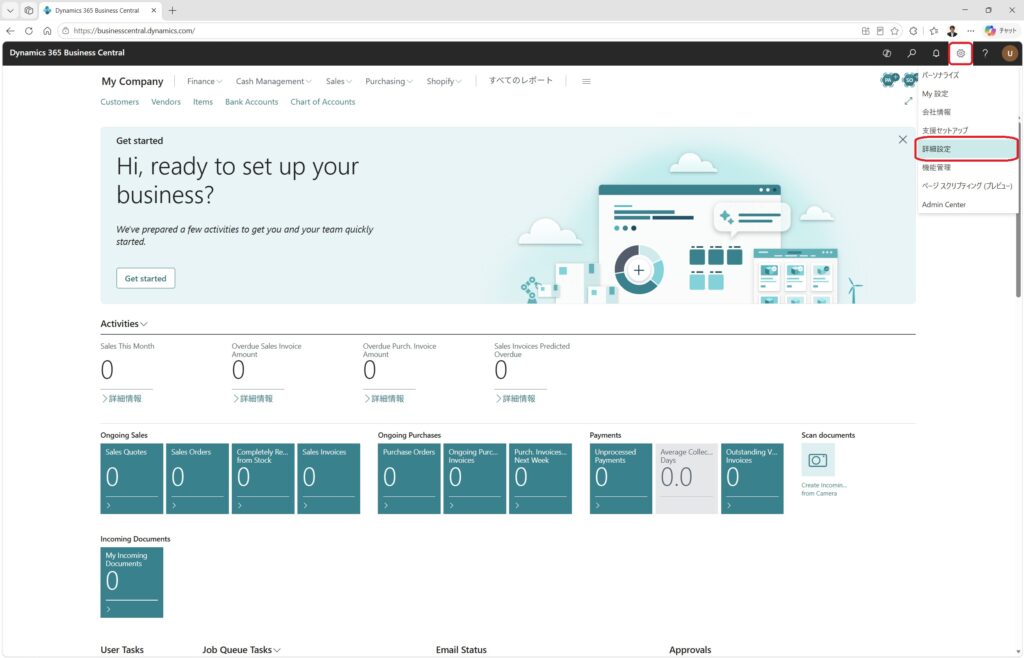
Task: Expand the Sales menu
Action: (x=339, y=82)
